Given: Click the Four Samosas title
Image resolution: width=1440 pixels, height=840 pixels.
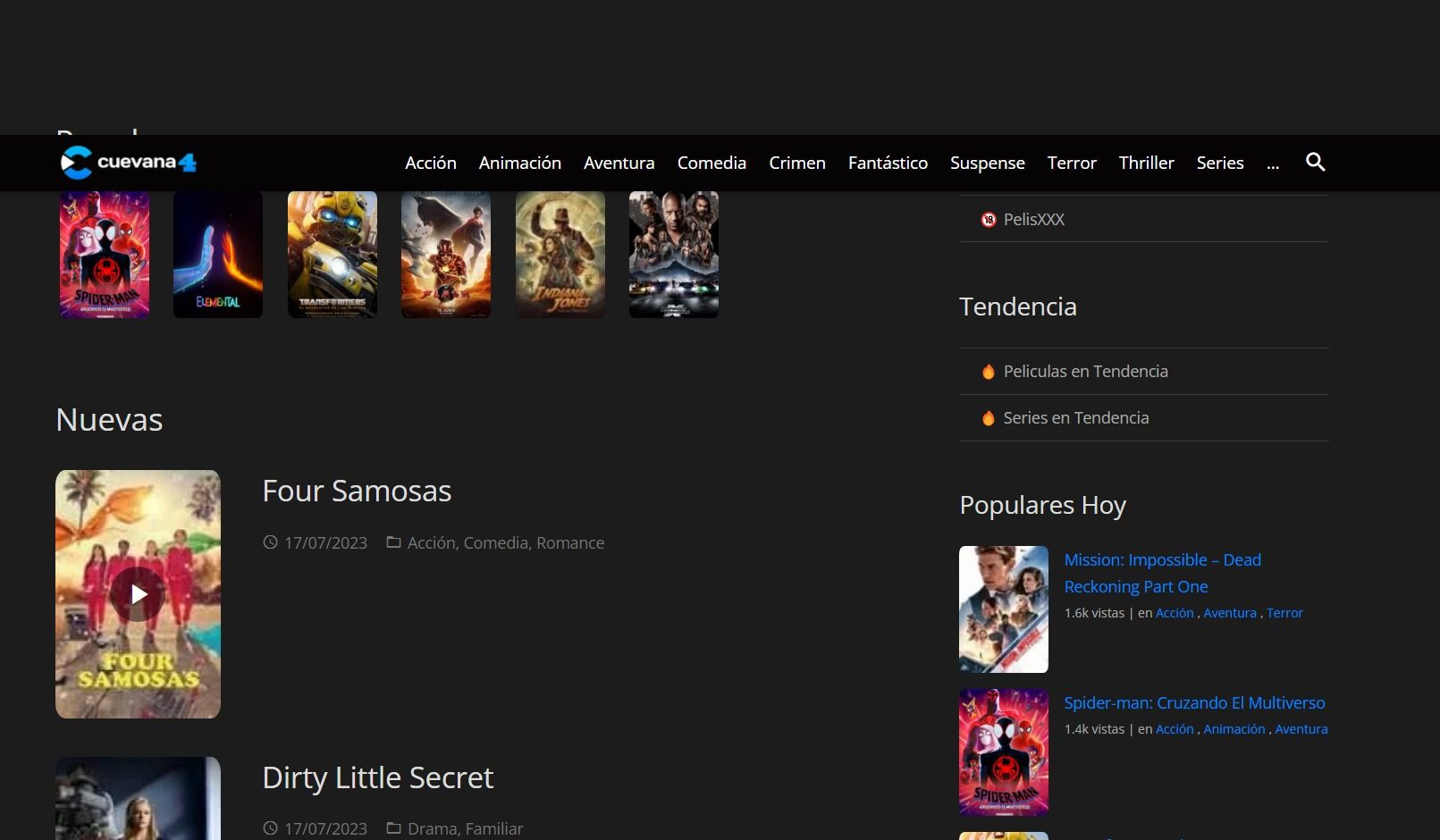Looking at the screenshot, I should (357, 491).
